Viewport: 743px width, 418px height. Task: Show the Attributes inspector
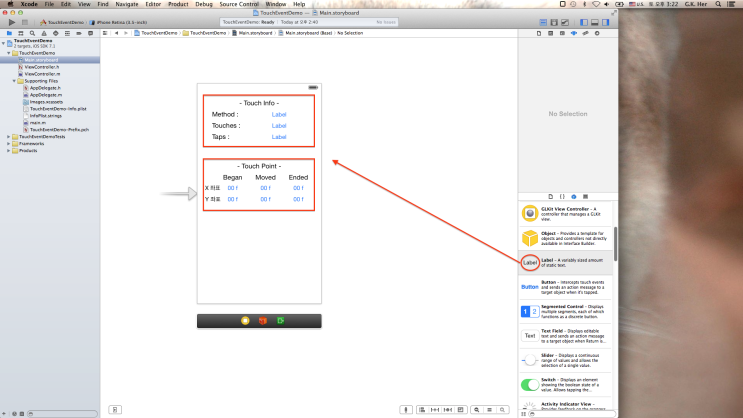click(x=574, y=33)
